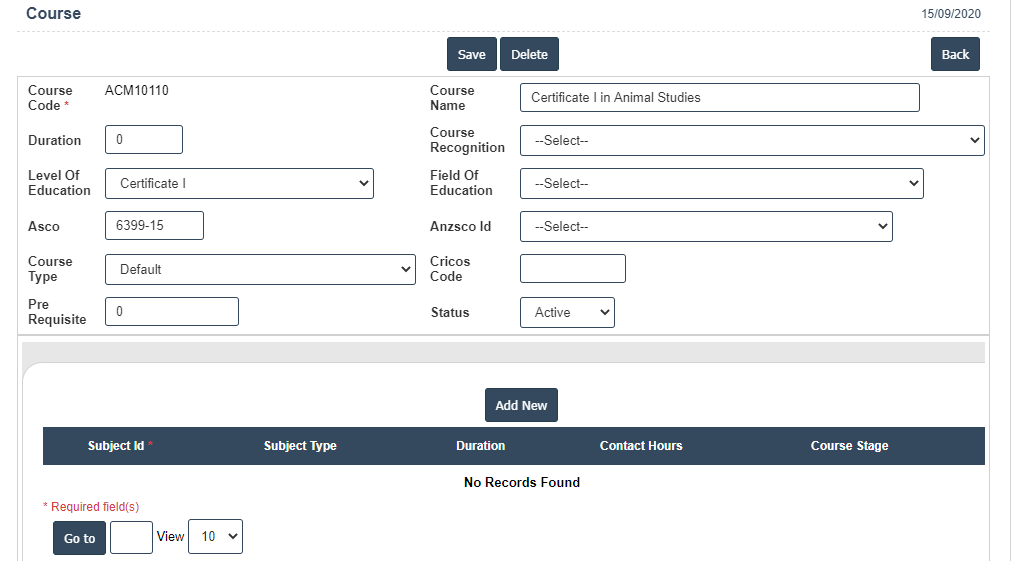Open Course Recognition dropdown
This screenshot has height=561, width=1011.
point(752,141)
